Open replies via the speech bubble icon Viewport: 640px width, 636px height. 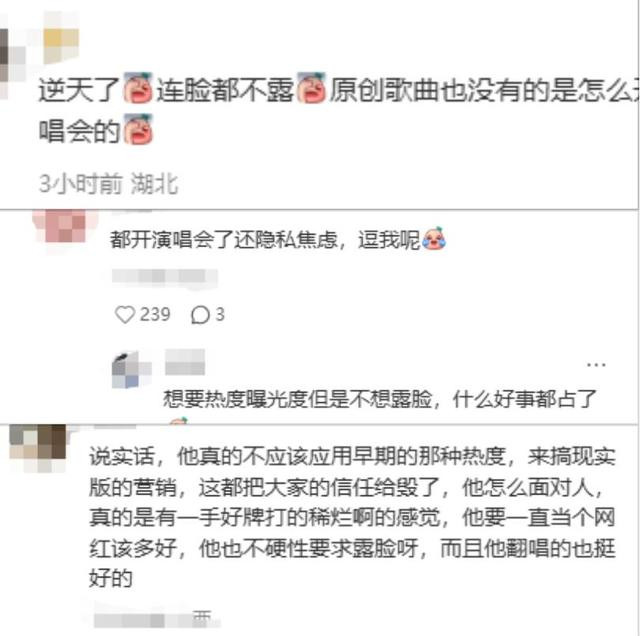pos(200,315)
